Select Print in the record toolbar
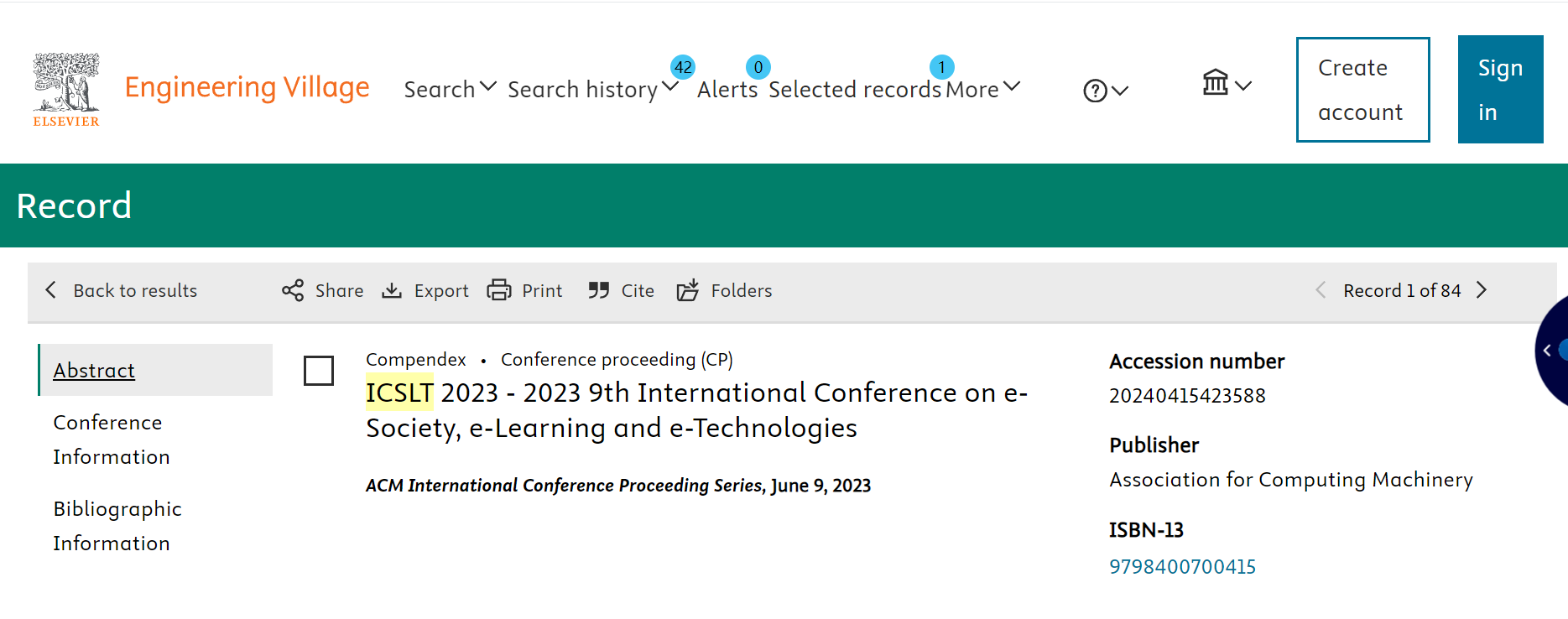Image resolution: width=1568 pixels, height=619 pixels. click(542, 290)
